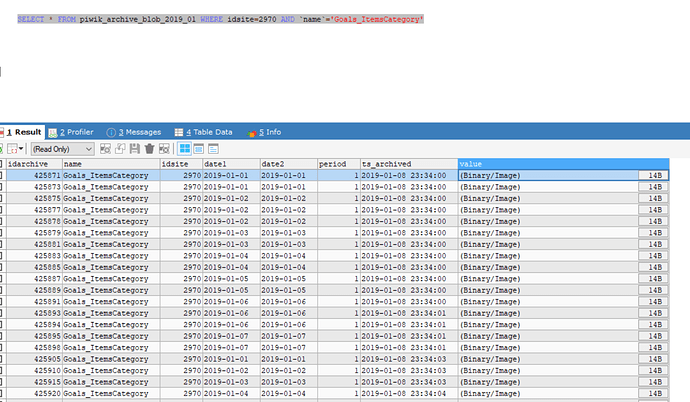This screenshot has width=690, height=402.
Task: Open the 14B blob button for row 425873
Action: coord(653,186)
